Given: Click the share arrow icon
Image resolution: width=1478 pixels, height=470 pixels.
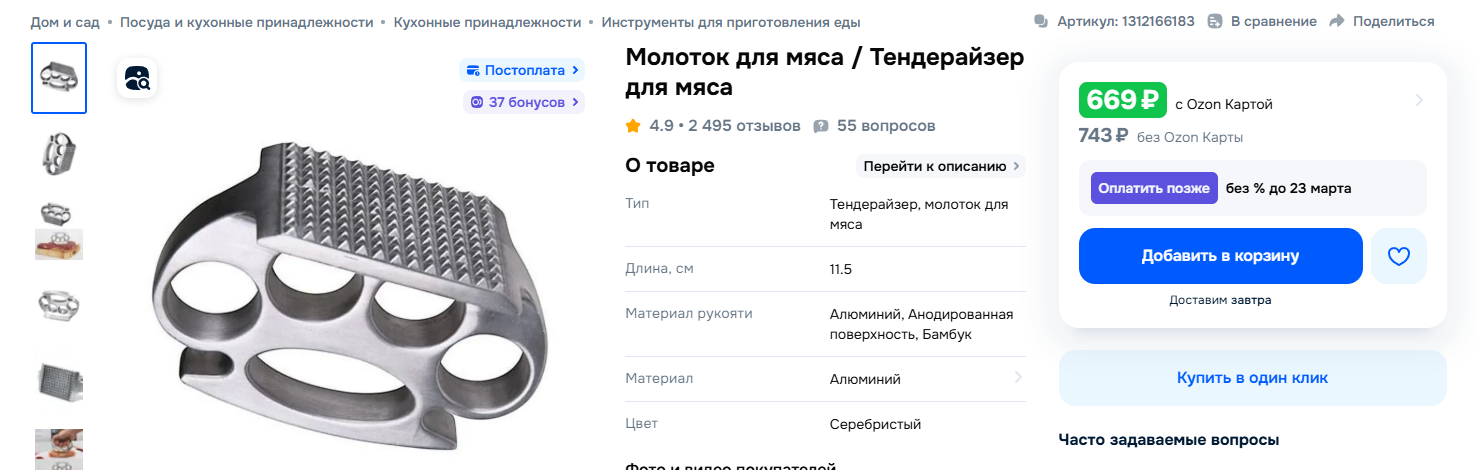Looking at the screenshot, I should point(1337,21).
